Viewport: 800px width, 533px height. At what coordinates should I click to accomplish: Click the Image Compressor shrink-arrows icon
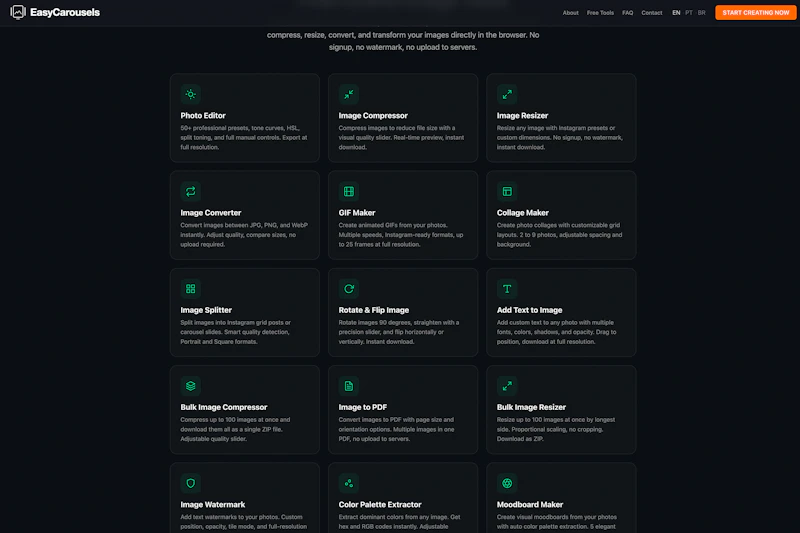(x=348, y=94)
